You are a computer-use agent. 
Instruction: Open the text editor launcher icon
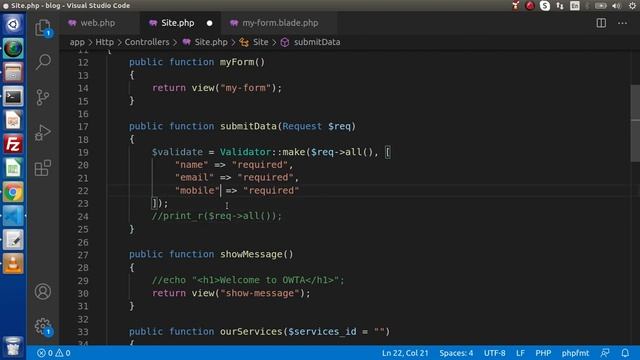(x=13, y=240)
